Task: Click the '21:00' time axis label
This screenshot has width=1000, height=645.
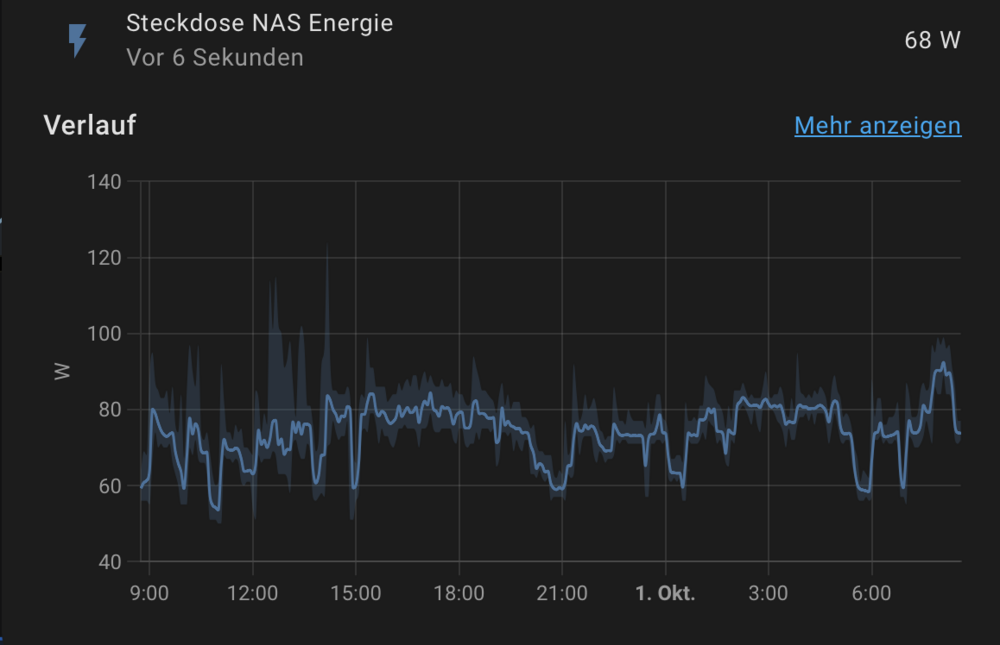Action: click(x=562, y=593)
